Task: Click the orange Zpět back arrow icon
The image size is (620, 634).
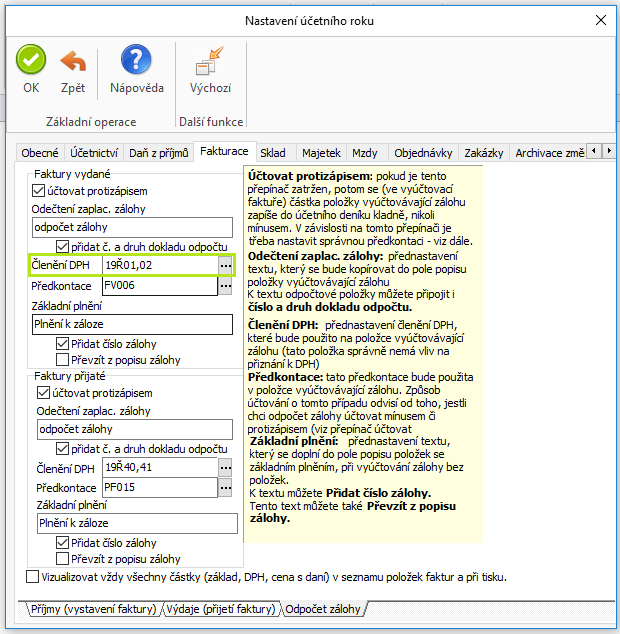Action: (x=73, y=61)
